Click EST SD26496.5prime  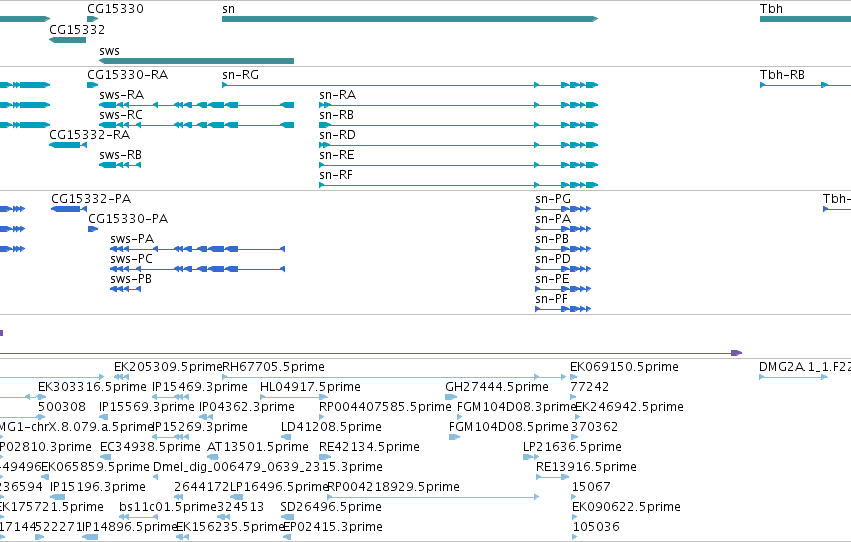287,518
